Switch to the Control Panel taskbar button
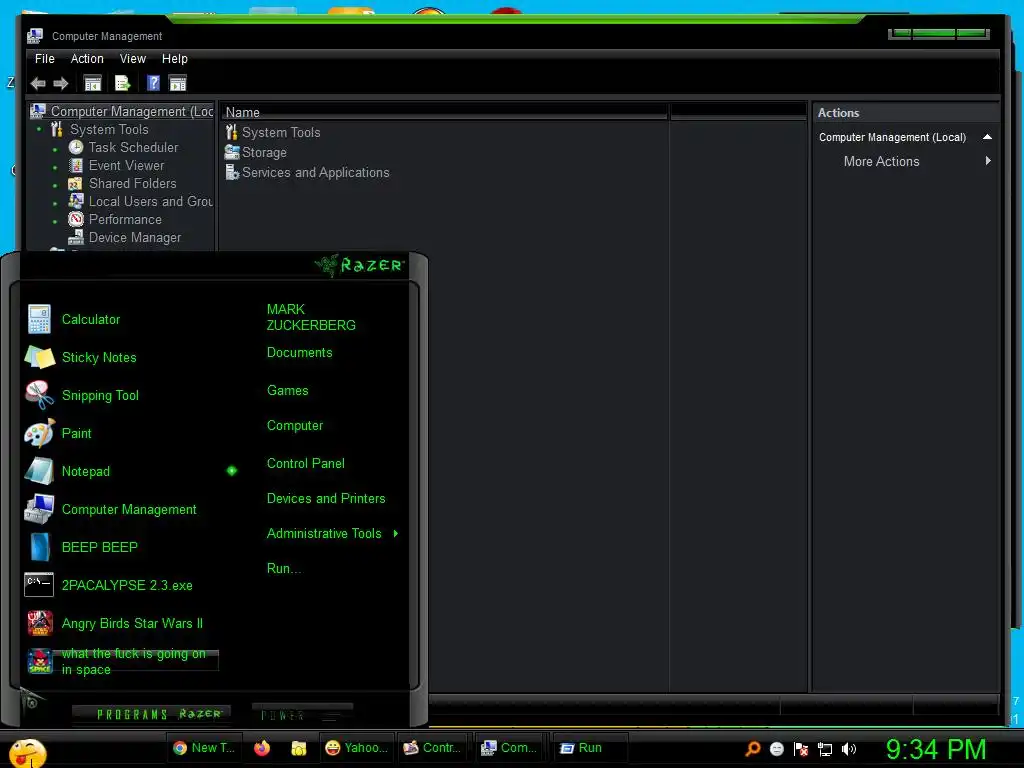1024x768 pixels. click(432, 748)
